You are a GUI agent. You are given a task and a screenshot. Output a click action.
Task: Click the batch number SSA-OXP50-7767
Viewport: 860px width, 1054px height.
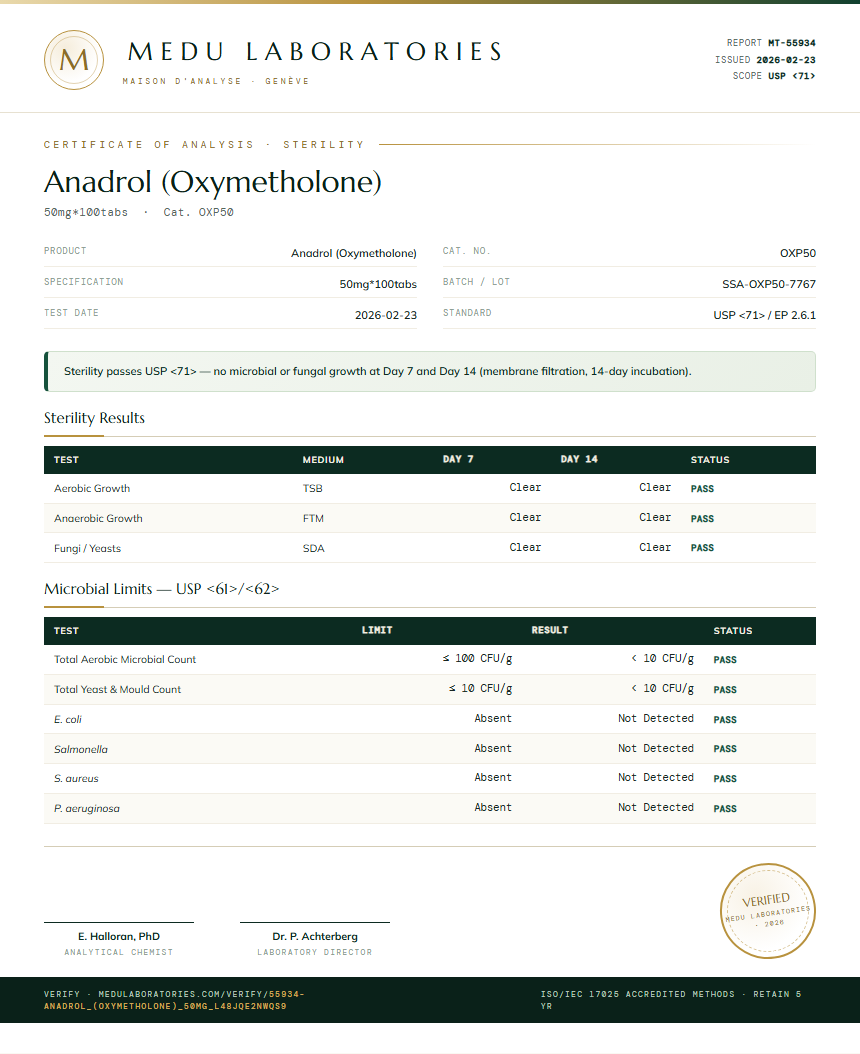769,284
